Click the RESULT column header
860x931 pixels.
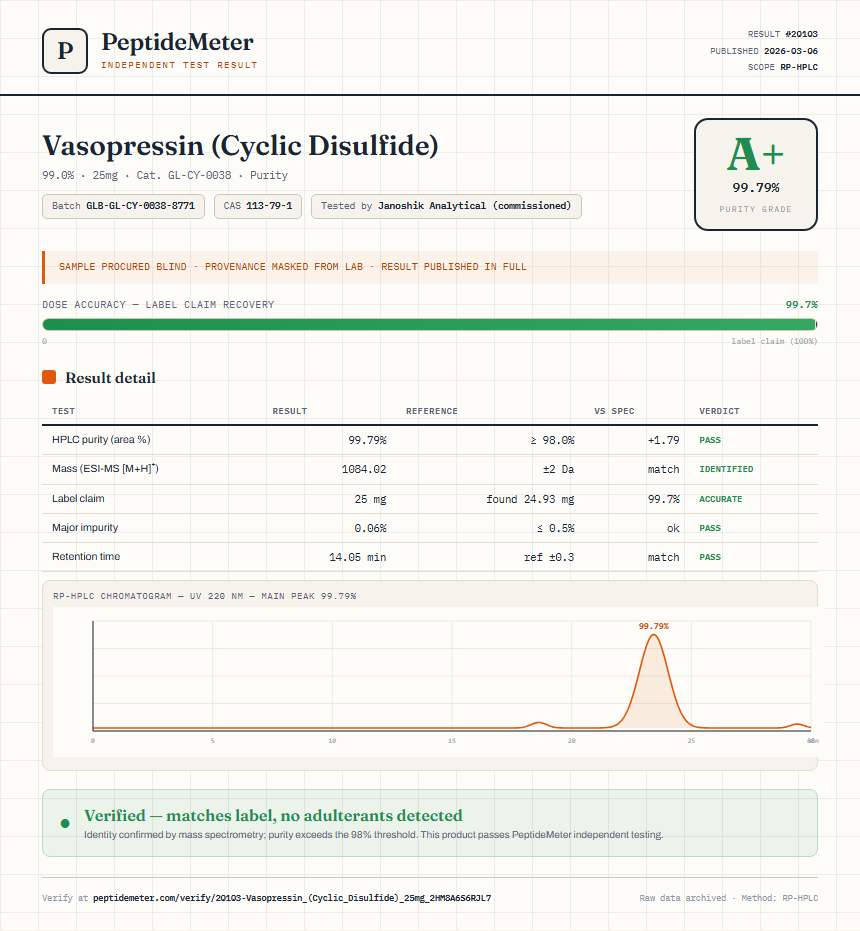pyautogui.click(x=290, y=411)
